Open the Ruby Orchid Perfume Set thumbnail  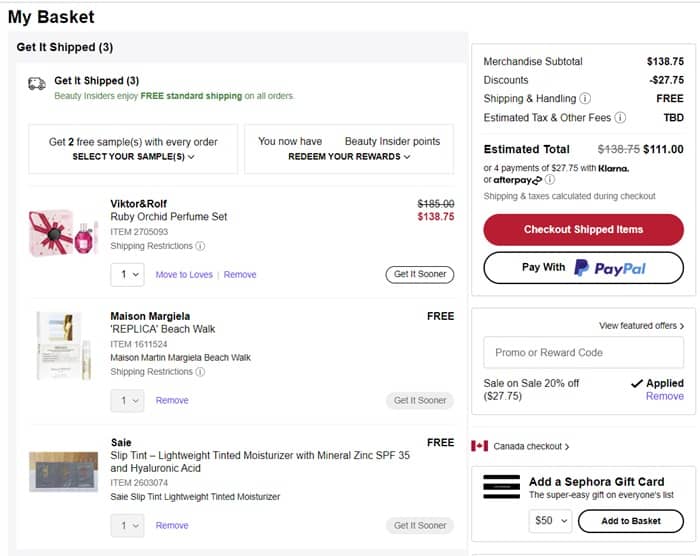(64, 232)
